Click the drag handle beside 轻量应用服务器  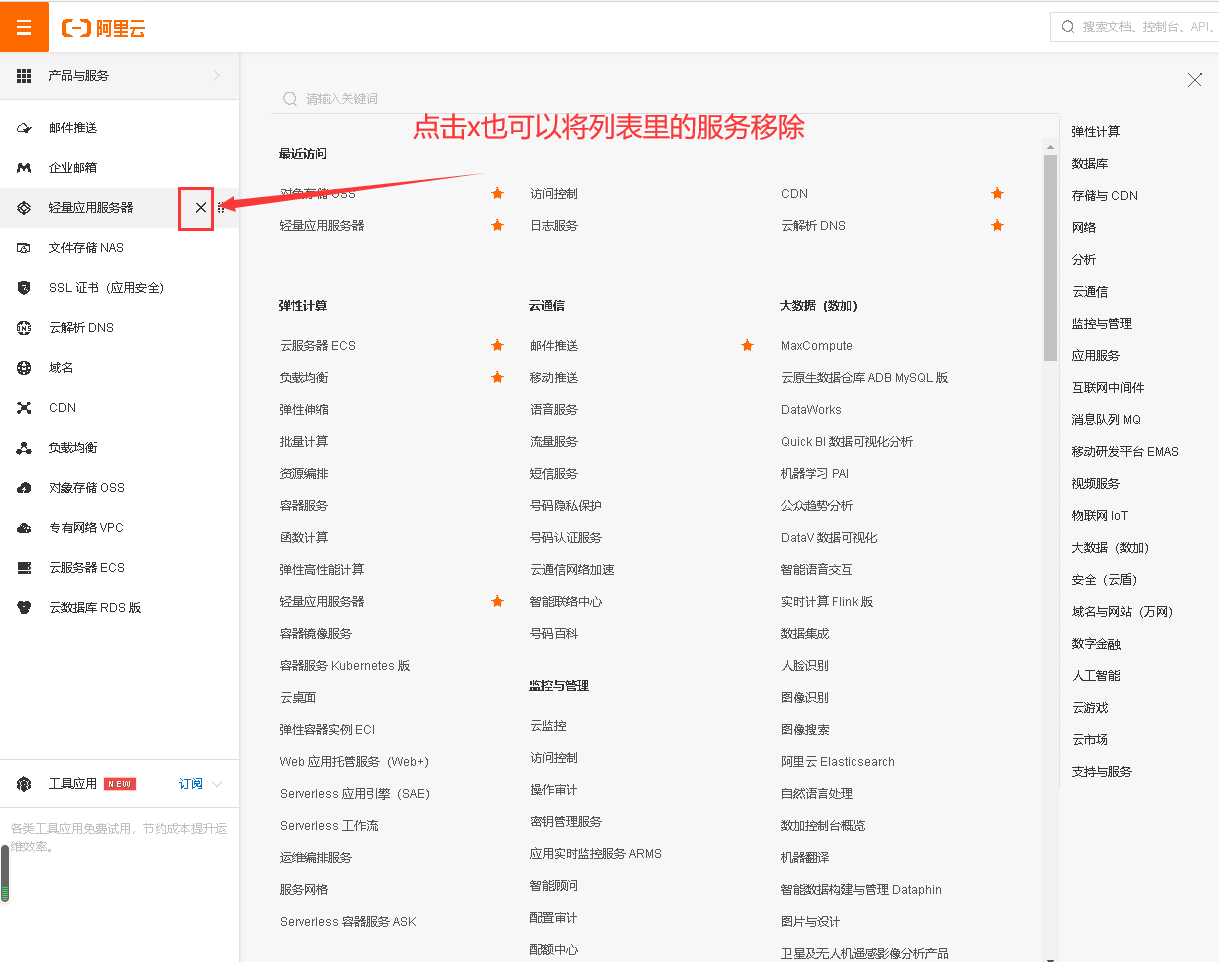tap(221, 208)
